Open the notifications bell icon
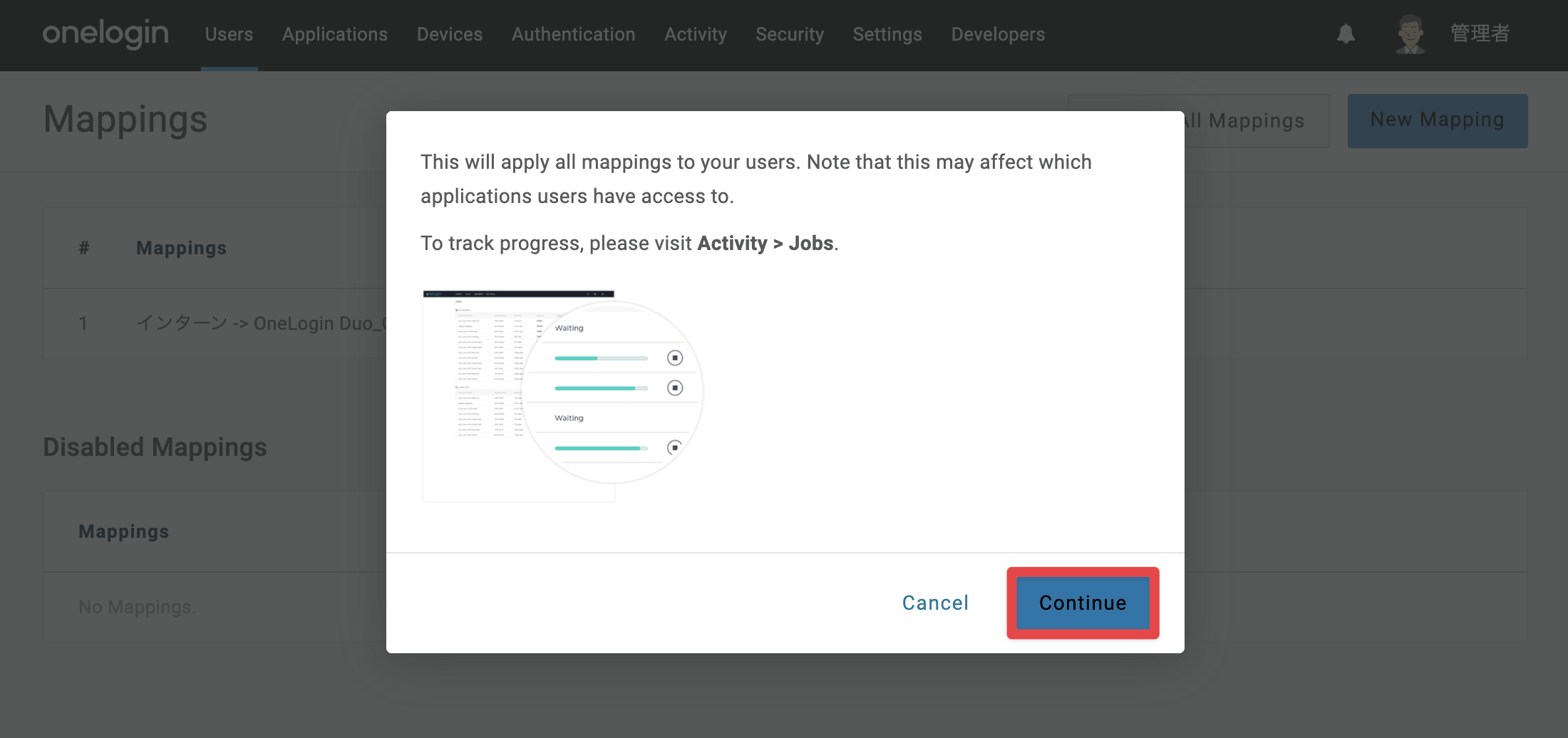Screen dimensions: 1568x738 [1346, 33]
